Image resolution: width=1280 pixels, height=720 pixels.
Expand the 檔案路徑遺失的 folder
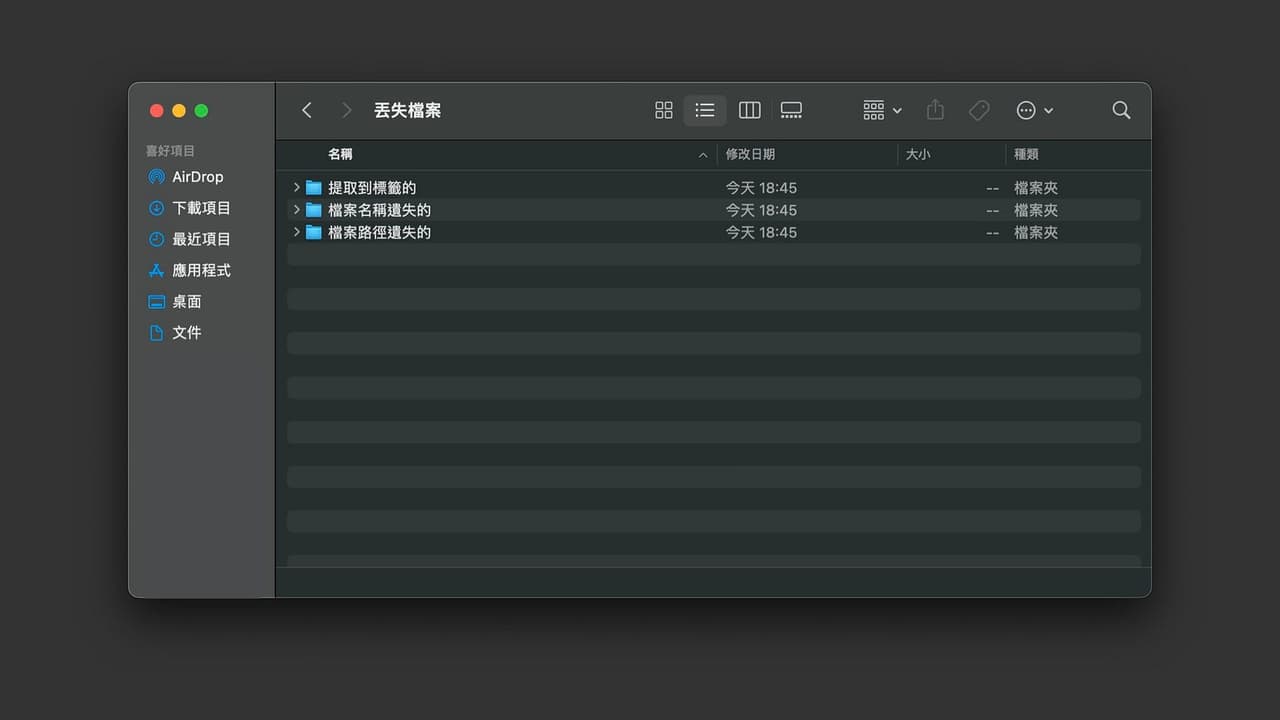coord(296,232)
